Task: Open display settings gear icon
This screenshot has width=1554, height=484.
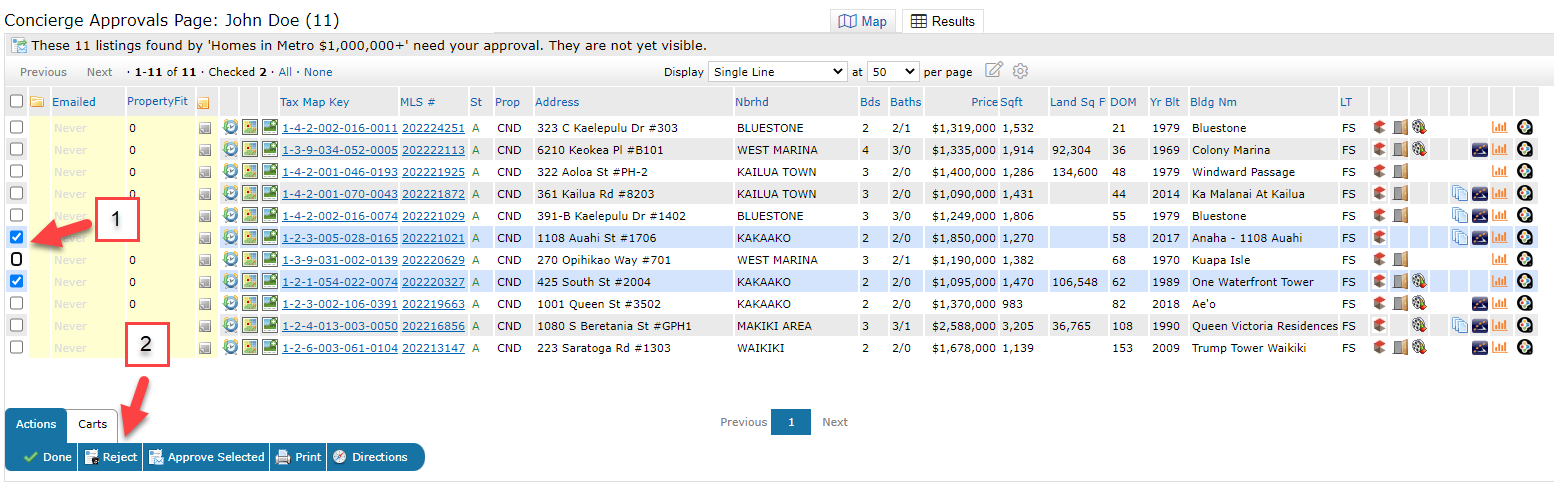Action: click(x=1020, y=71)
